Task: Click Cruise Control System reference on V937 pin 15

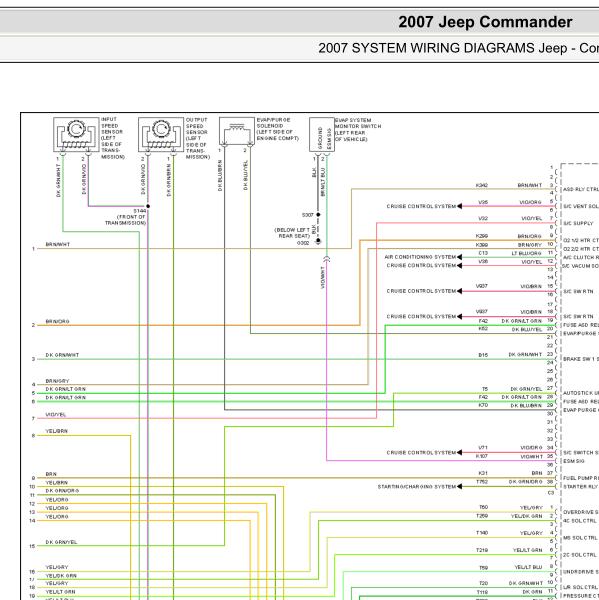Action: point(421,291)
